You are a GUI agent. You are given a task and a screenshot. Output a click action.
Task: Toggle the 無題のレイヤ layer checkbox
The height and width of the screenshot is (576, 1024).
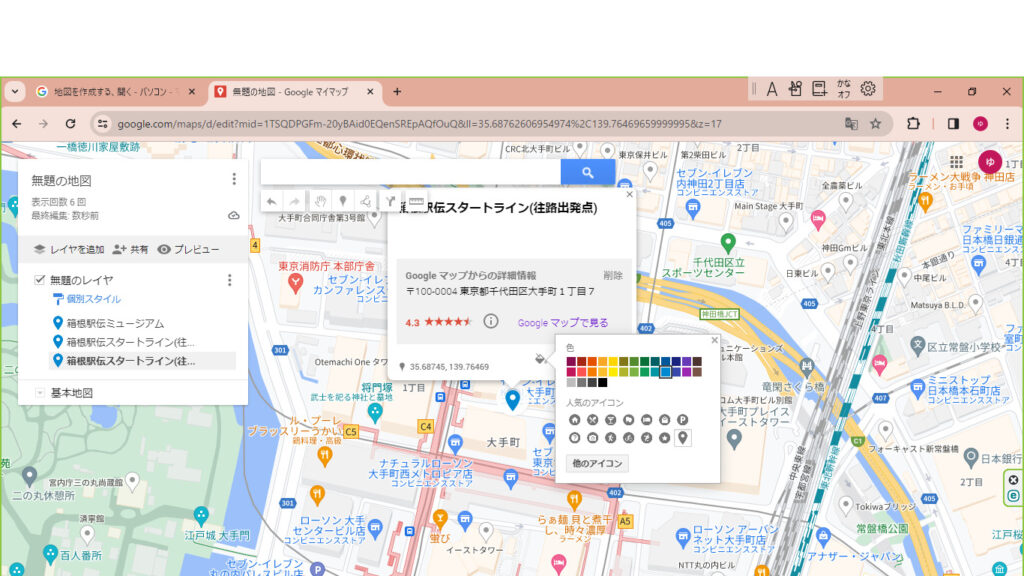pos(40,280)
